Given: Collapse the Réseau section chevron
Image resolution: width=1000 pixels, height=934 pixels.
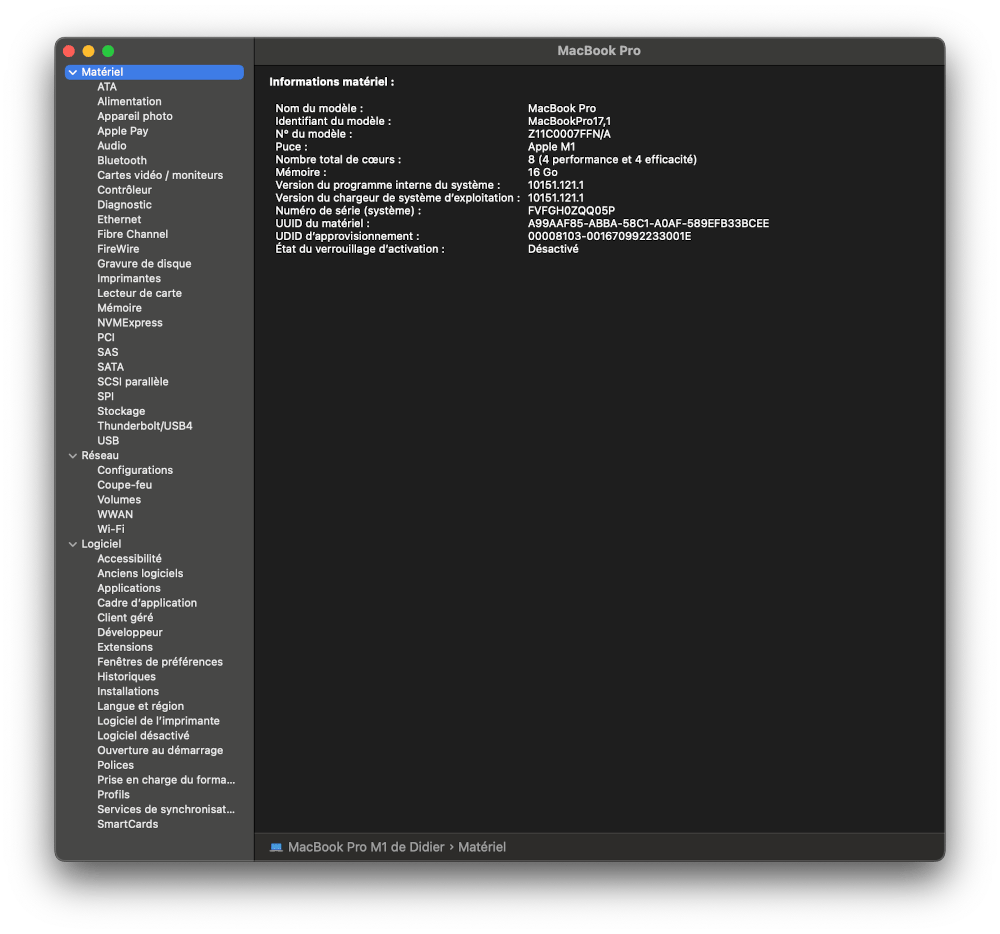Looking at the screenshot, I should pos(73,456).
